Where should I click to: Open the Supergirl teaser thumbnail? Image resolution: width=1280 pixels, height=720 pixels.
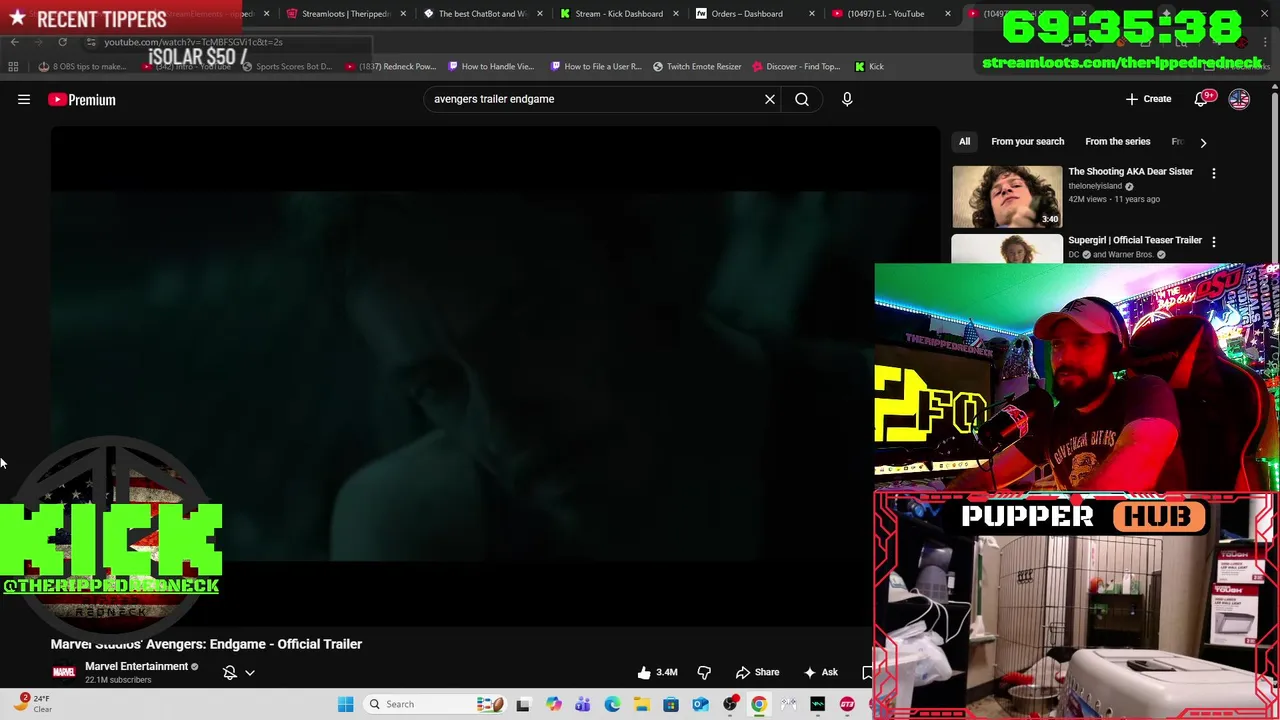point(1007,249)
